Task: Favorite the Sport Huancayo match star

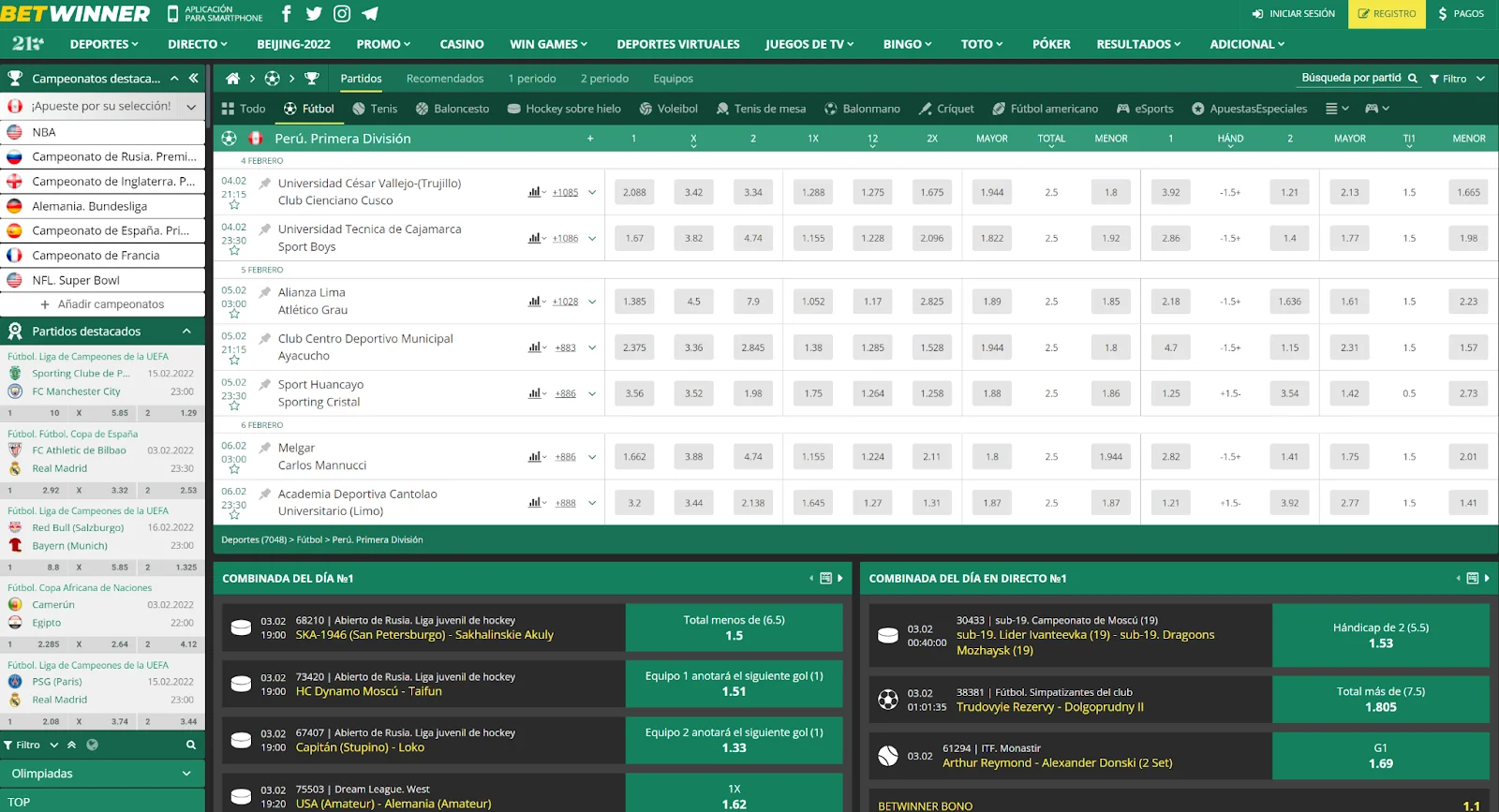Action: (234, 406)
